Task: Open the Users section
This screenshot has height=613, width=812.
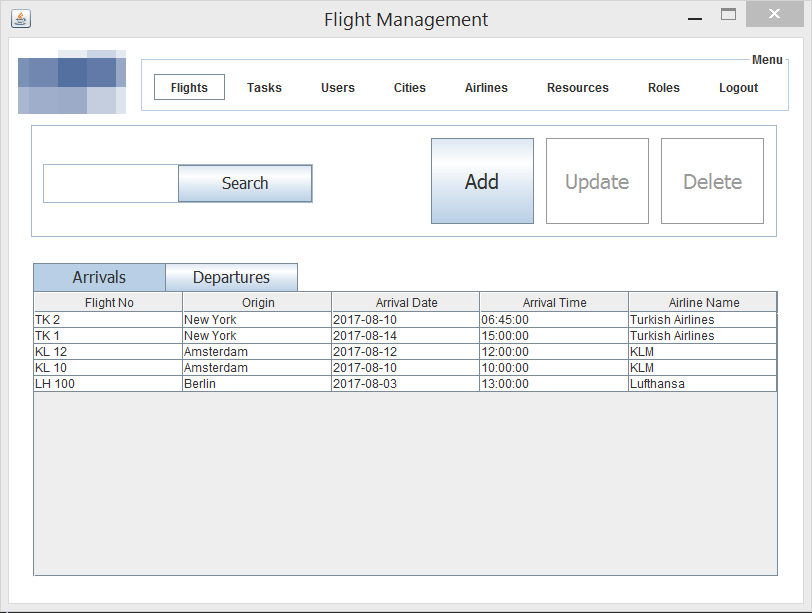Action: 337,87
